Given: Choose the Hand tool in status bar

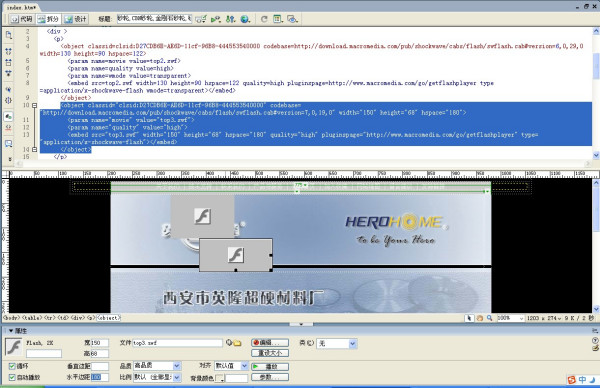Looking at the screenshot, I should (479, 318).
